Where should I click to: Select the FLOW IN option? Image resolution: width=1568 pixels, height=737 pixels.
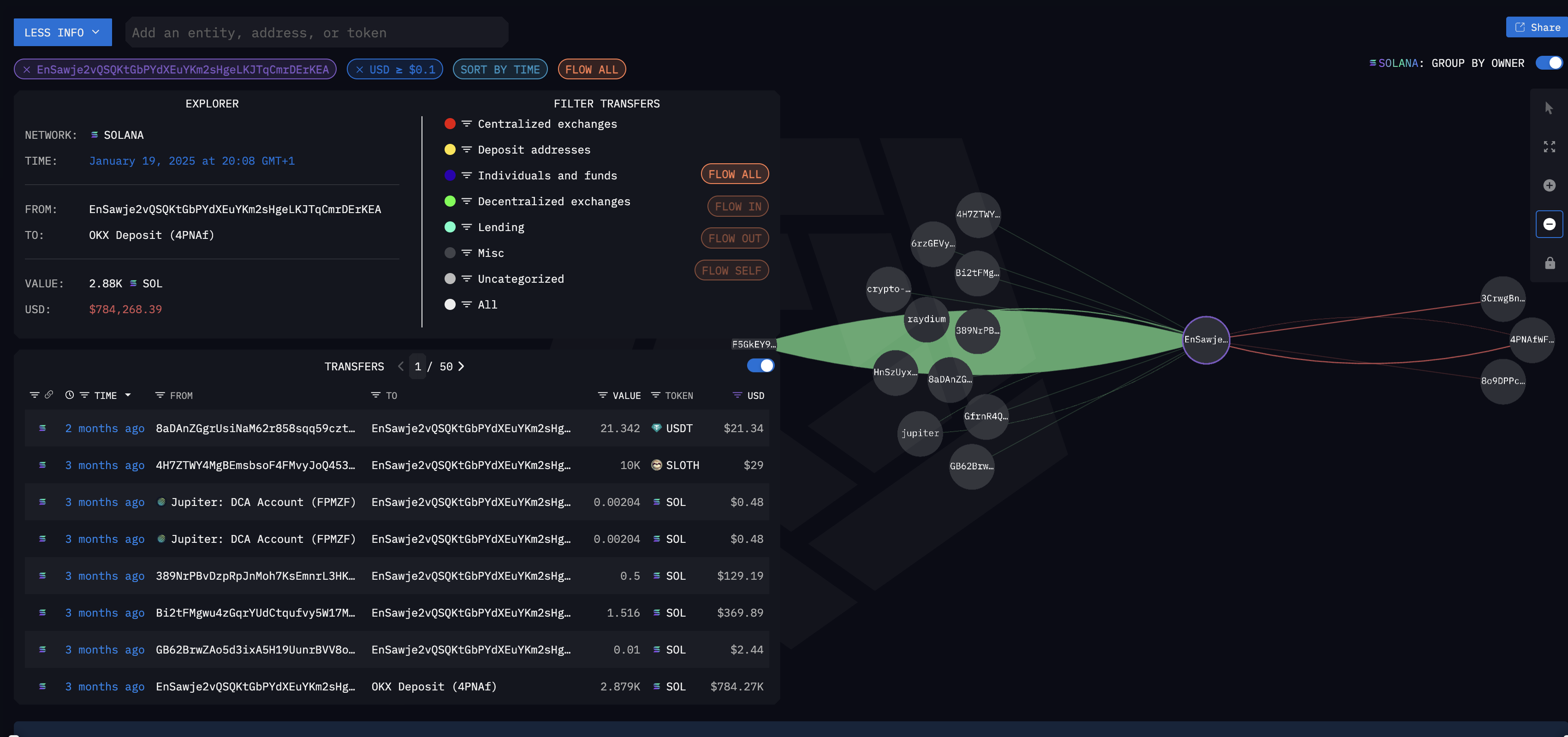coord(738,206)
